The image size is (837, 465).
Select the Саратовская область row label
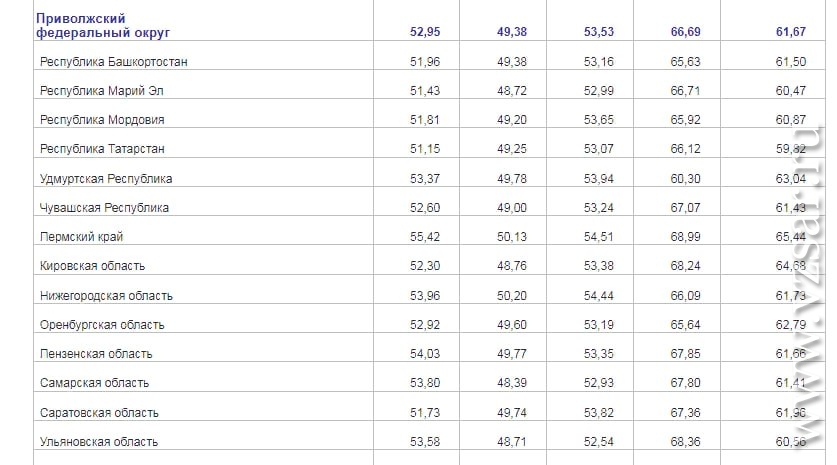click(x=99, y=413)
